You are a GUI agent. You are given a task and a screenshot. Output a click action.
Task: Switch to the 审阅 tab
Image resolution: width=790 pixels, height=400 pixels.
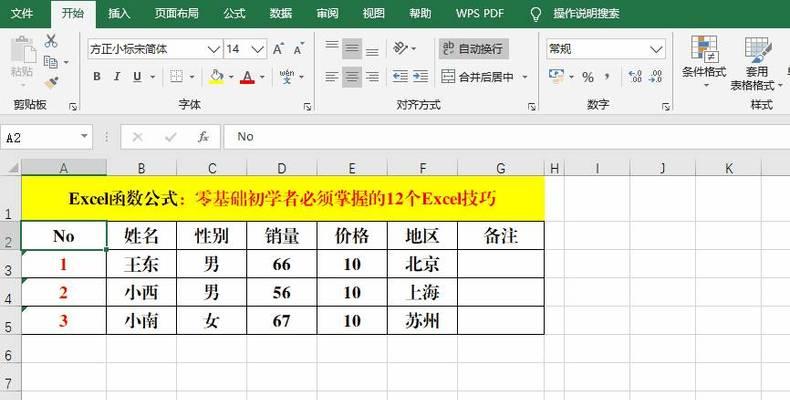(327, 13)
